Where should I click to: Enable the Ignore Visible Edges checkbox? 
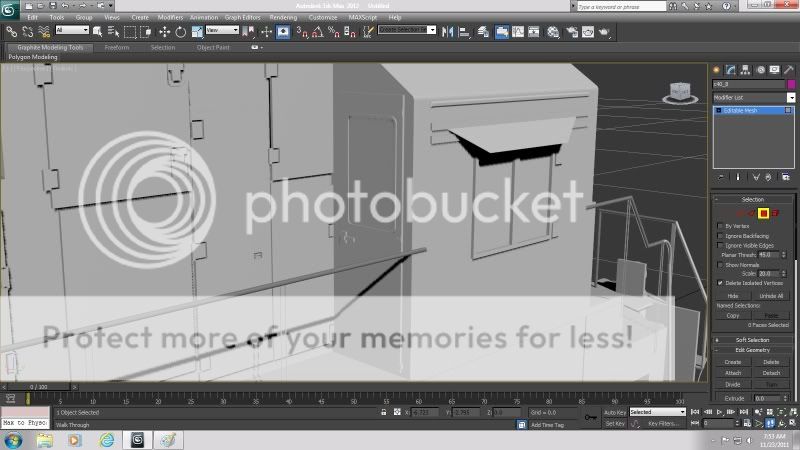[x=720, y=245]
